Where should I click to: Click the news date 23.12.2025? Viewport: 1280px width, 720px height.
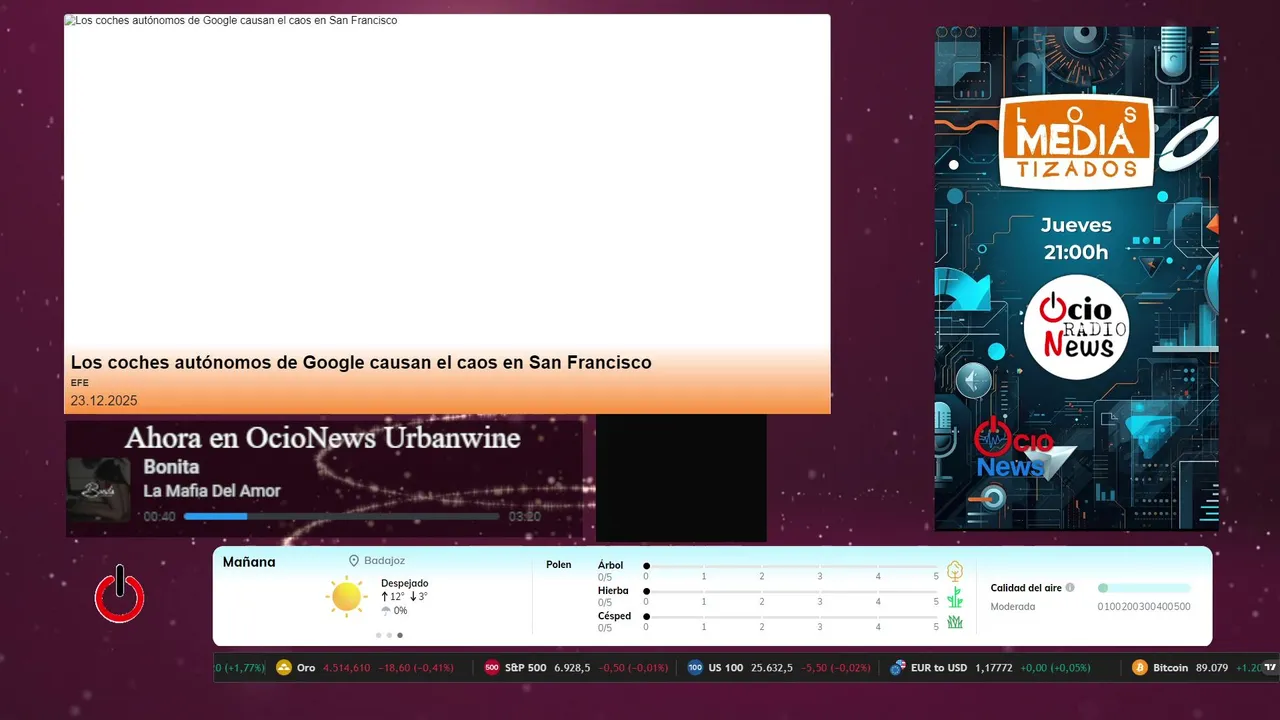(103, 401)
